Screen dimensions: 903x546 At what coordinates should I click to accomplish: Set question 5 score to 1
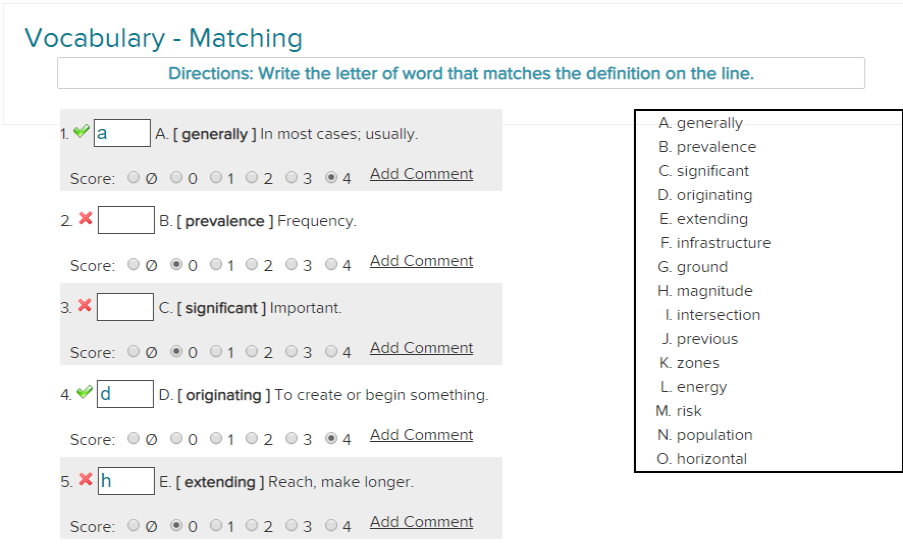coord(216,525)
